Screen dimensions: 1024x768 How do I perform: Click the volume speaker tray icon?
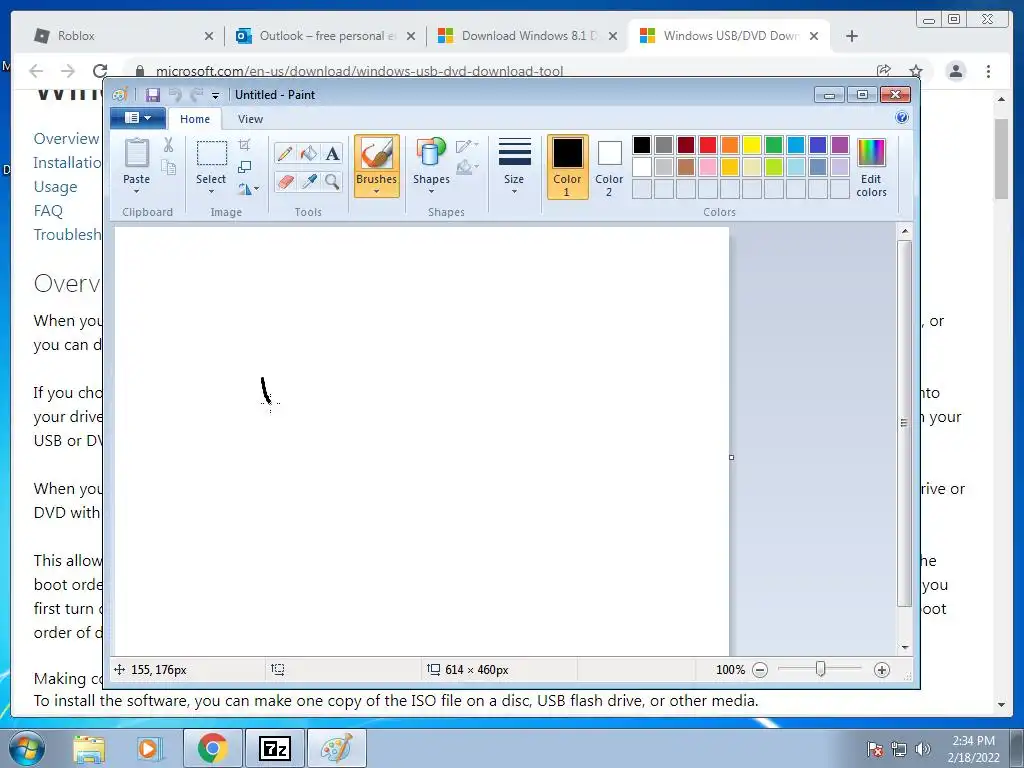[x=923, y=749]
